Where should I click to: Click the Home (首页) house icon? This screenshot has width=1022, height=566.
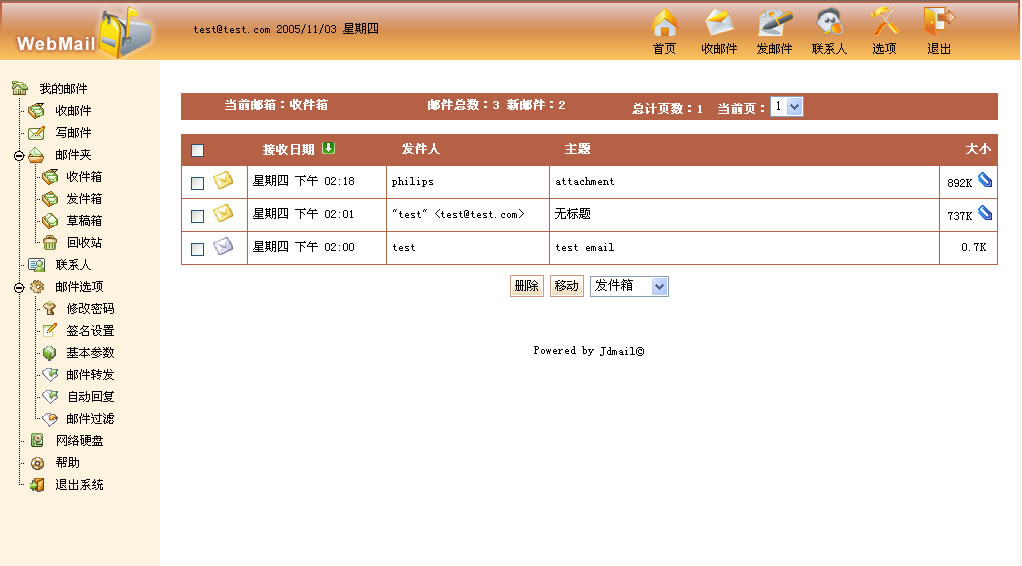tap(664, 23)
